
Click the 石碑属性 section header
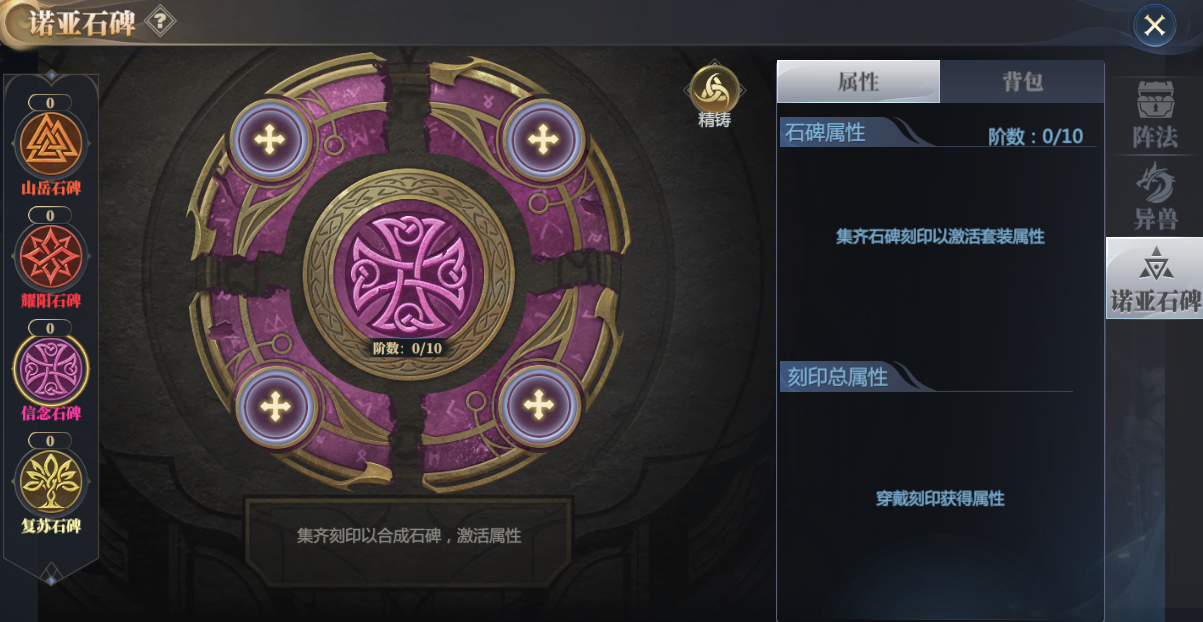(825, 132)
